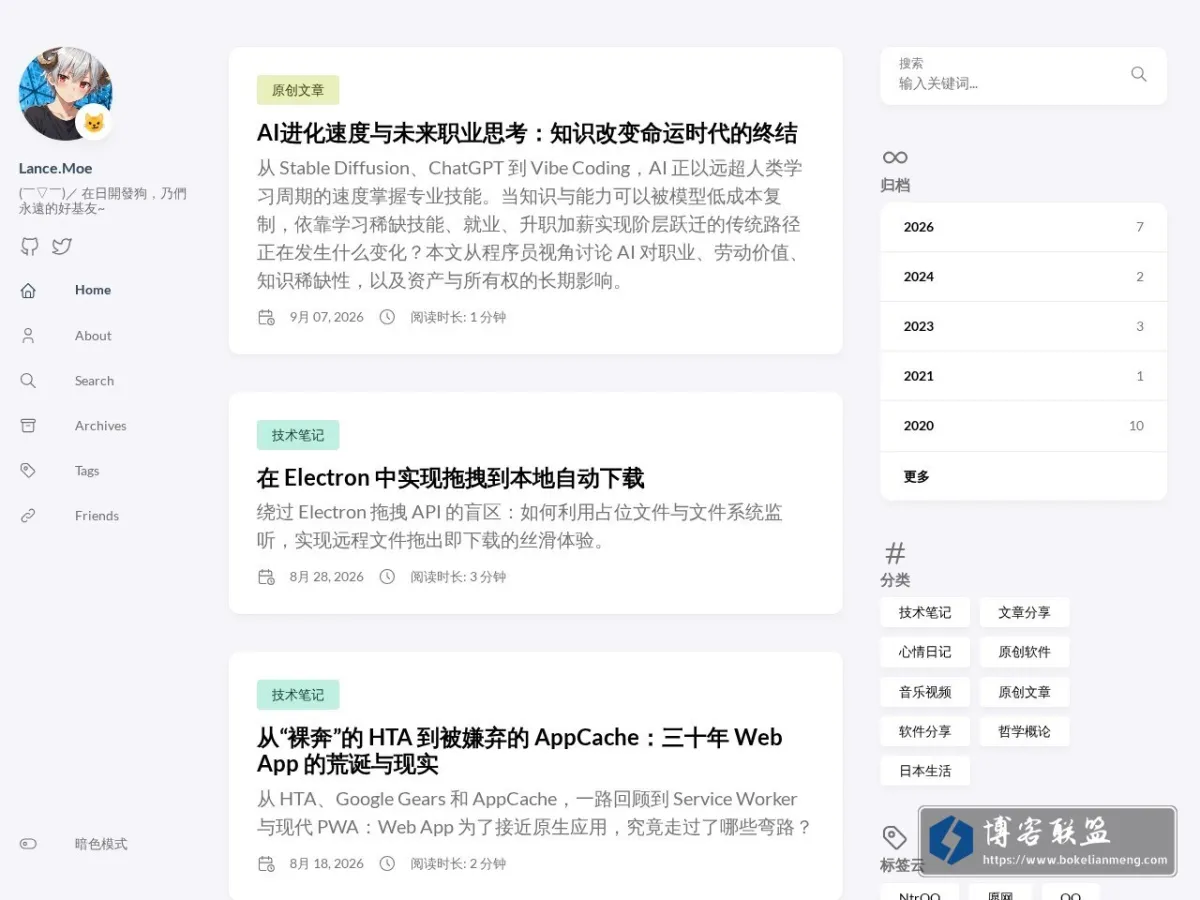1200x900 pixels.
Task: Click clock icon beside 阅读时长: 3 分钟
Action: (x=387, y=577)
